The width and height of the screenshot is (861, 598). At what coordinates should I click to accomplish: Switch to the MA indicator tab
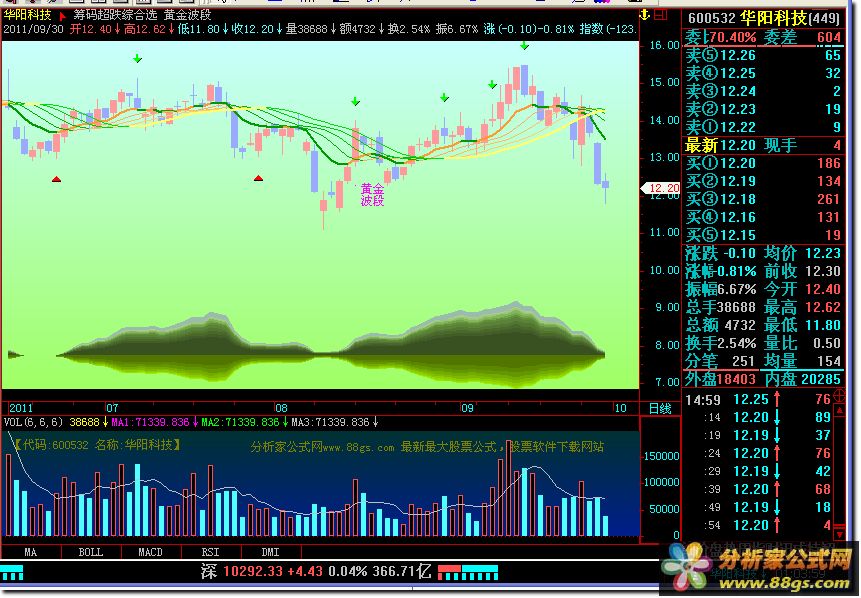(31, 552)
